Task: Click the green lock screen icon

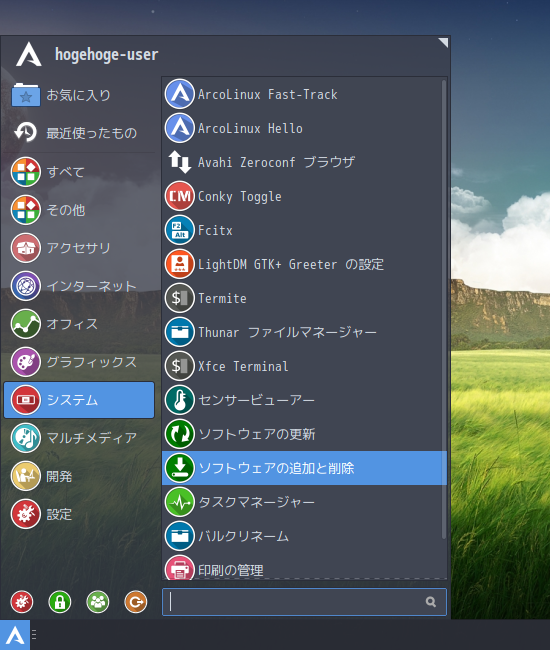Action: click(60, 601)
